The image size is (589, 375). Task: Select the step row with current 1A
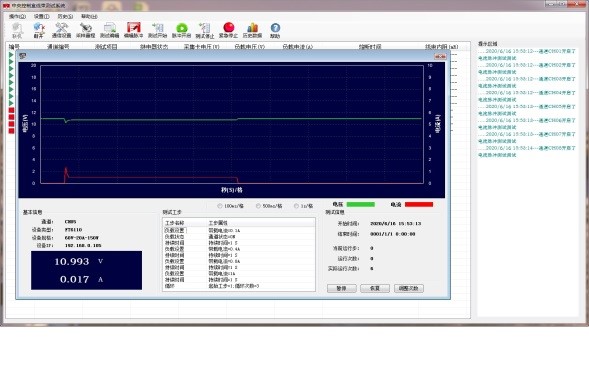click(x=239, y=274)
